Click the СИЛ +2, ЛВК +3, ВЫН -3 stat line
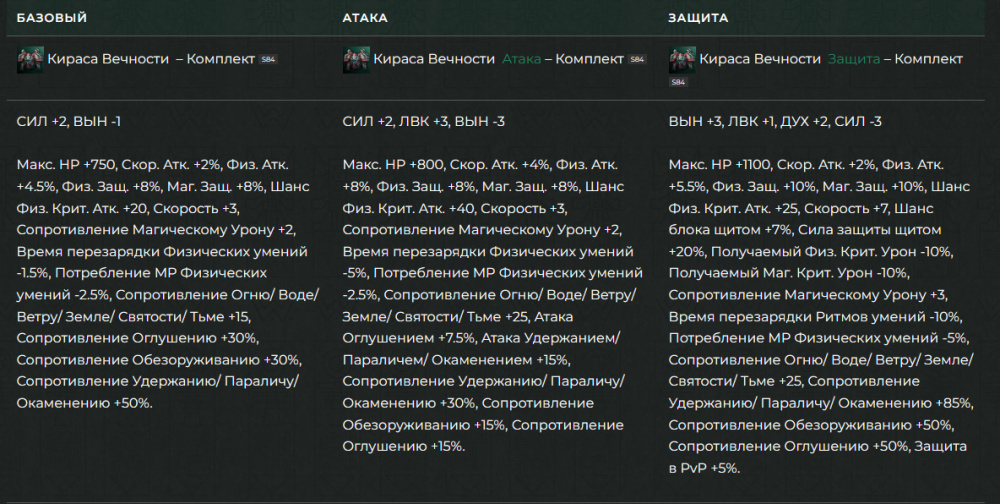1000x504 pixels. [x=423, y=121]
